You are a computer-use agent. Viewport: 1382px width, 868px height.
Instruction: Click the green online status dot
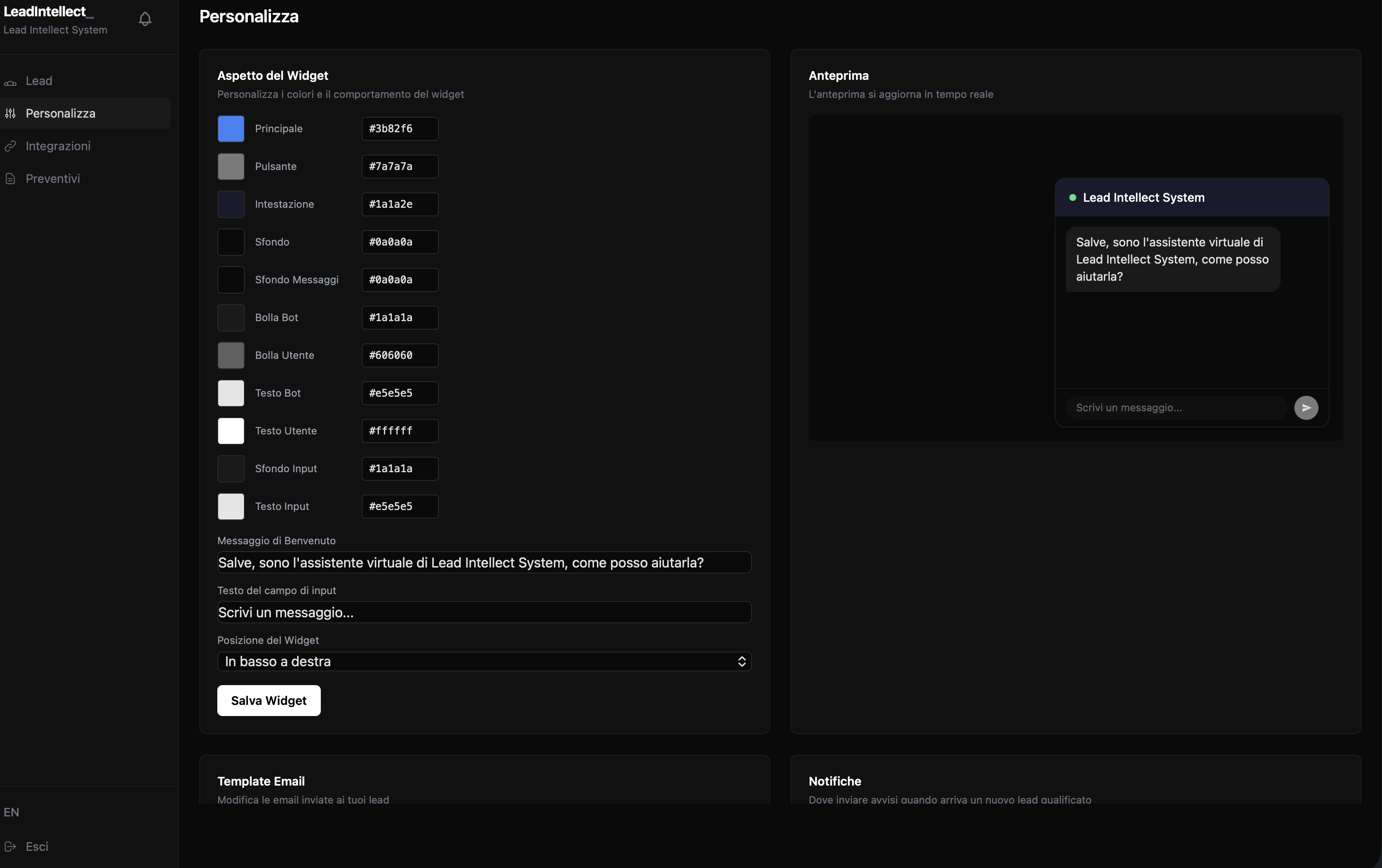tap(1072, 197)
